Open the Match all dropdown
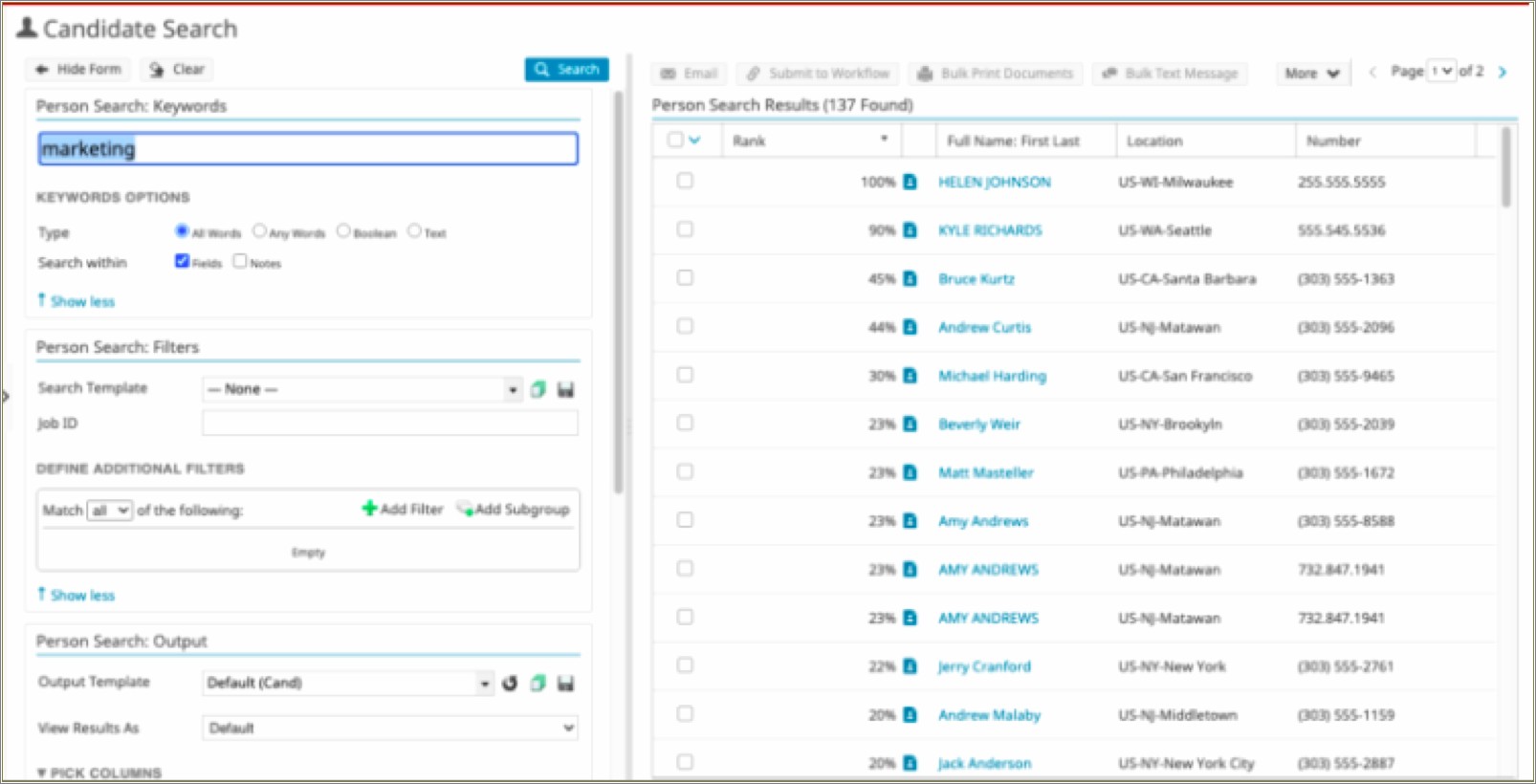The height and width of the screenshot is (784, 1536). (110, 511)
